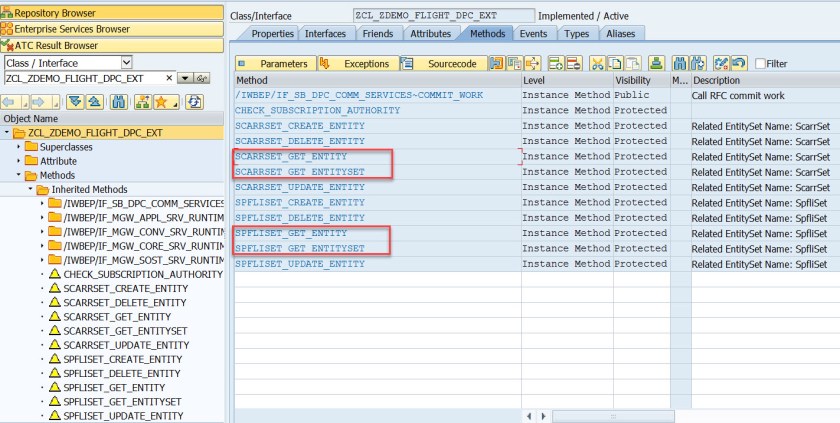Switch to the Attributes tab
Image resolution: width=840 pixels, height=423 pixels.
(430, 34)
